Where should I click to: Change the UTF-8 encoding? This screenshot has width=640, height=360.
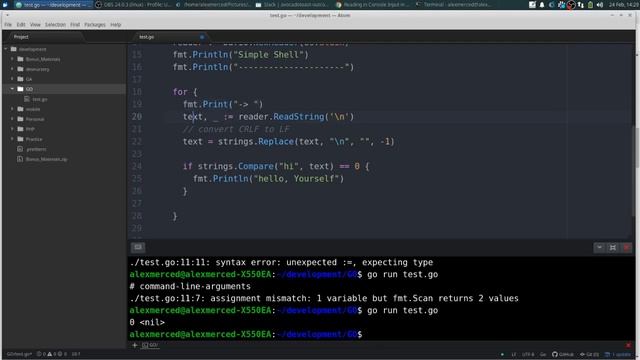point(528,354)
